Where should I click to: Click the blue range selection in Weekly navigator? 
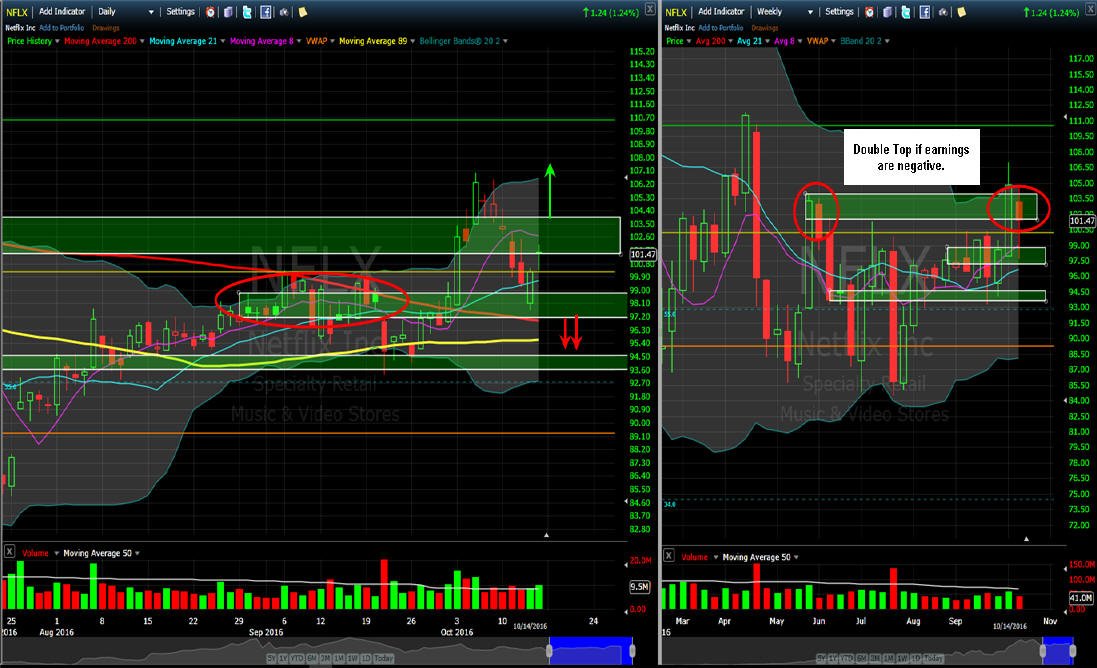[1058, 651]
